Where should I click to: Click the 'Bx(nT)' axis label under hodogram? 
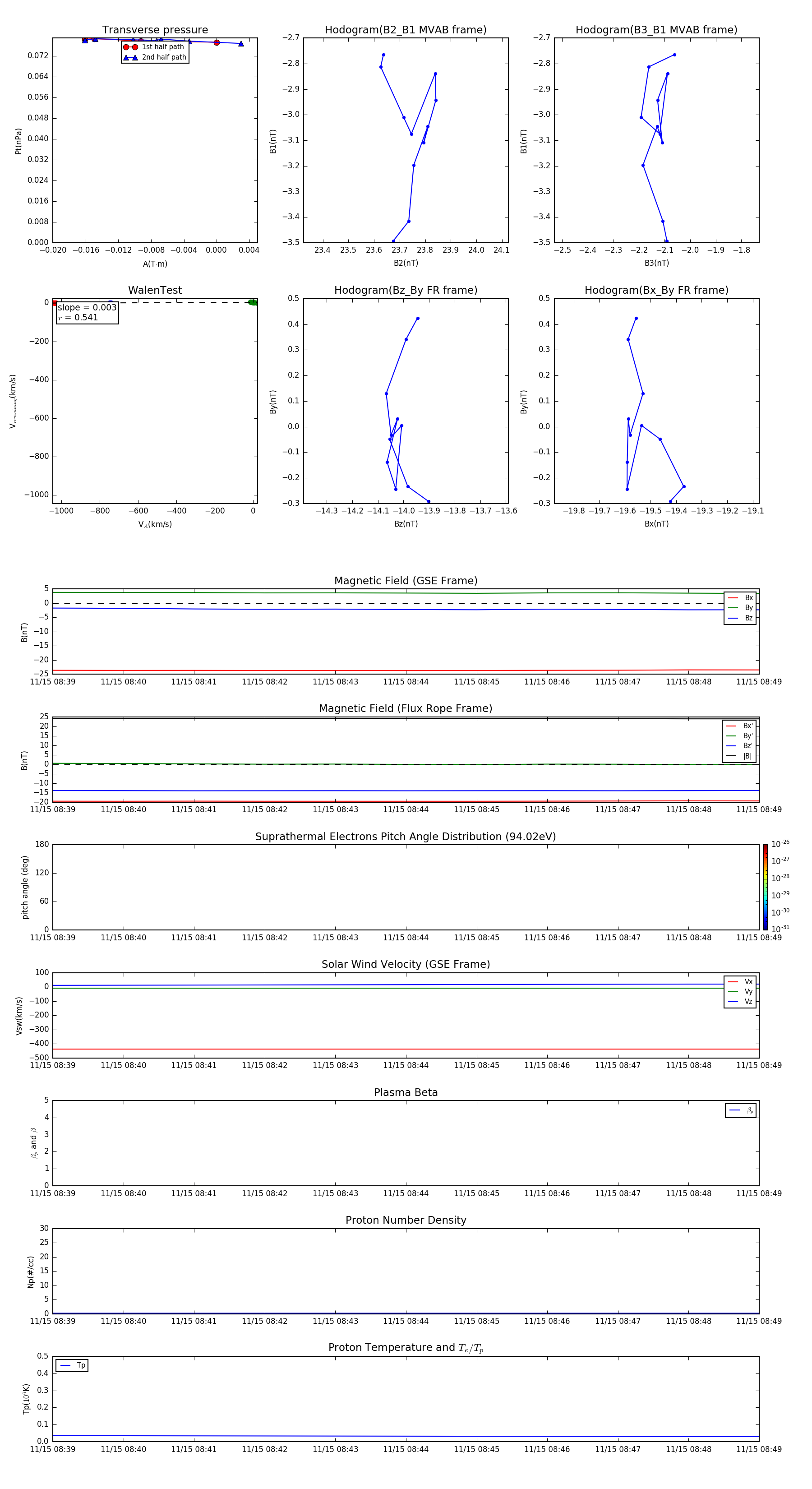[x=656, y=524]
